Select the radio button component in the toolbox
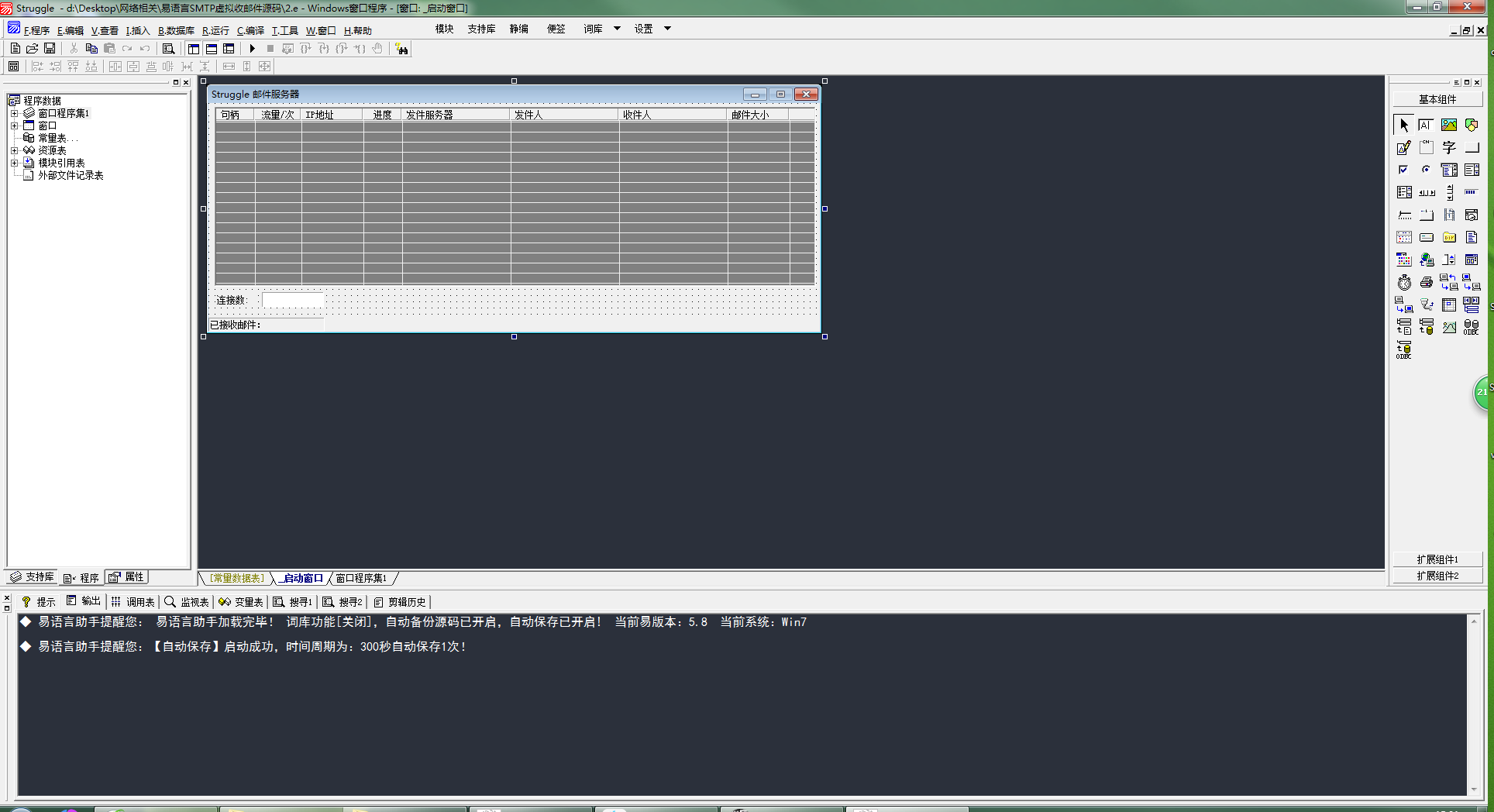 pyautogui.click(x=1426, y=170)
